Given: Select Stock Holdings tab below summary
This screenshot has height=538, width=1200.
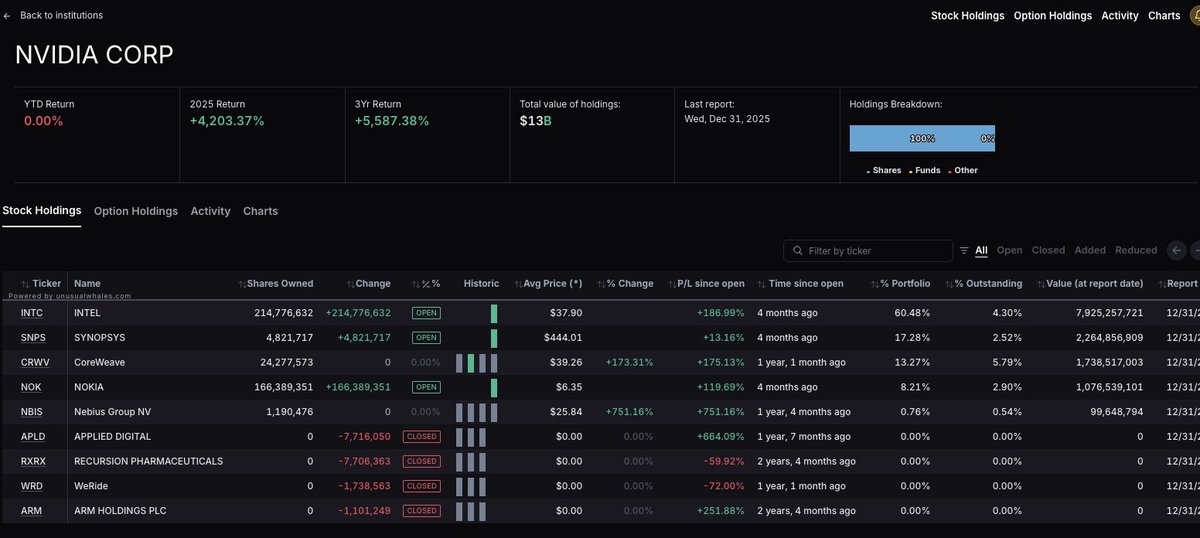Looking at the screenshot, I should [42, 211].
